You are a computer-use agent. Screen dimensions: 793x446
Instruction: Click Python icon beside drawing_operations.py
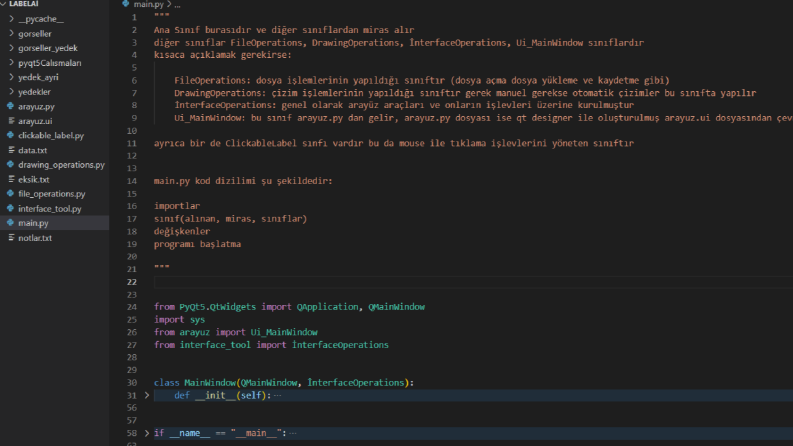click(11, 164)
